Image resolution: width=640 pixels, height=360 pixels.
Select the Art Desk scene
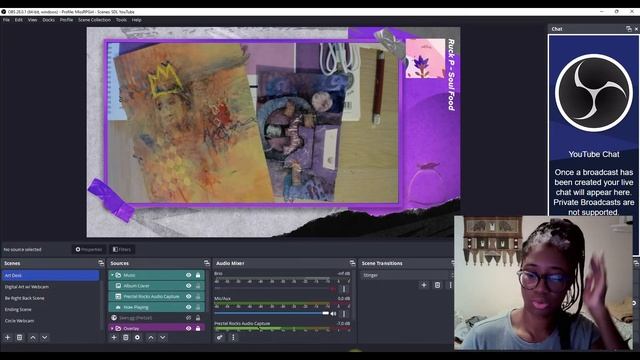51,276
